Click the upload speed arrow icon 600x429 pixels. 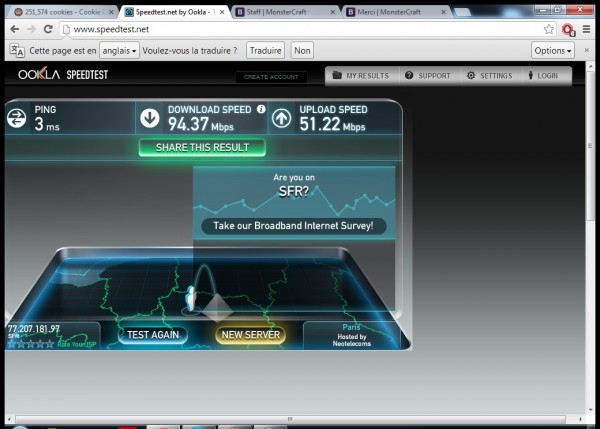[281, 117]
